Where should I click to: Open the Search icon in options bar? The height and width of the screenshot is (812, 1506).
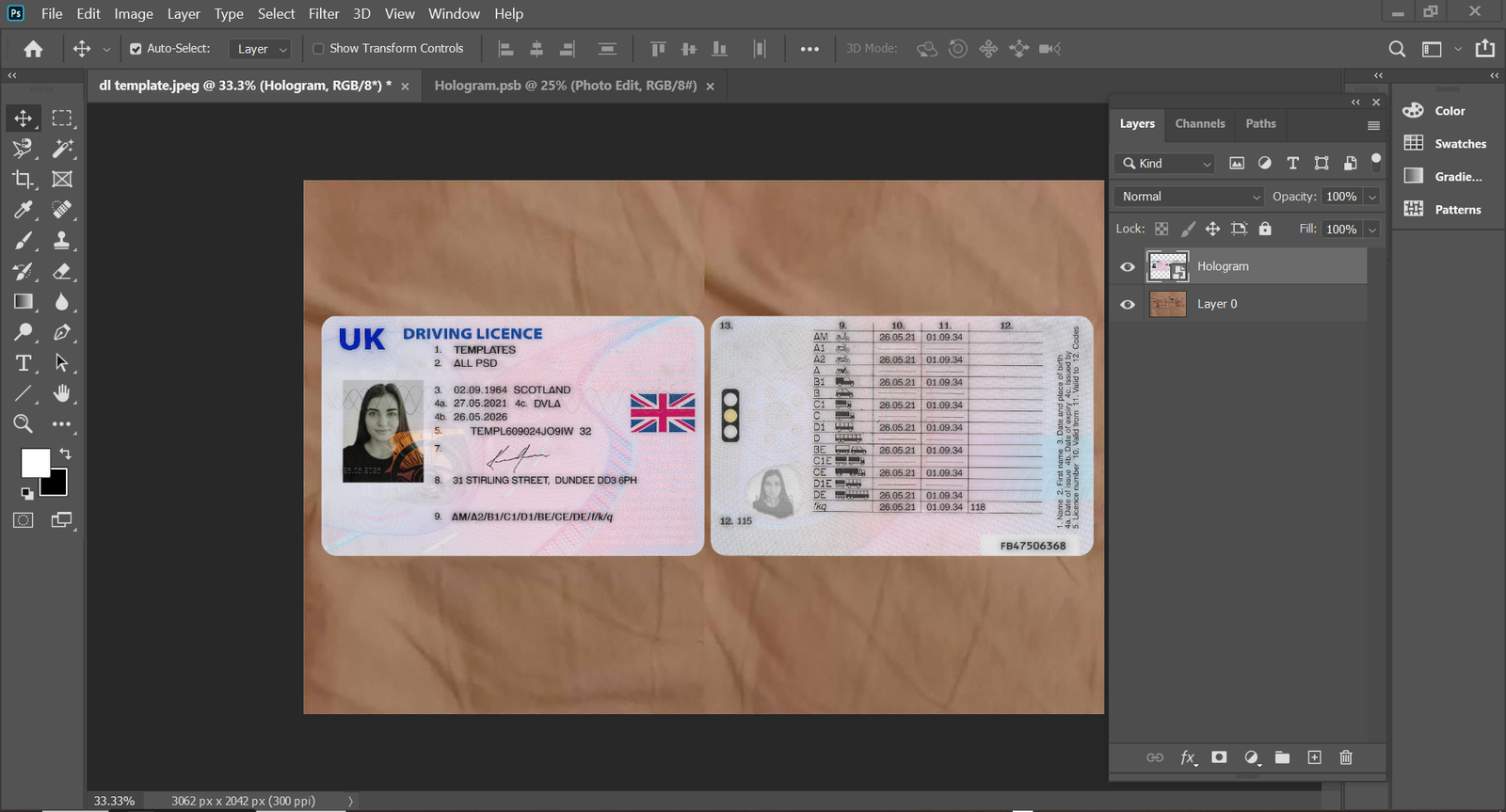(x=1397, y=49)
